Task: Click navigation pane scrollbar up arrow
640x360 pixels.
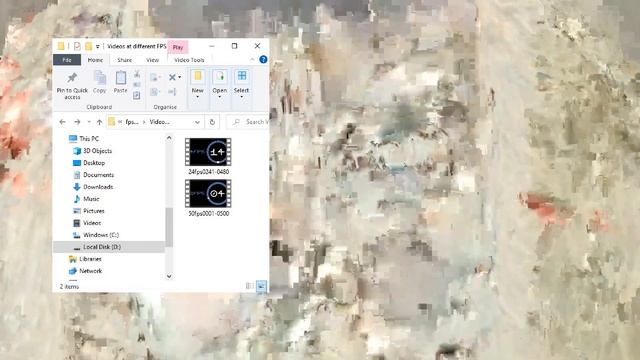Action: click(x=169, y=138)
